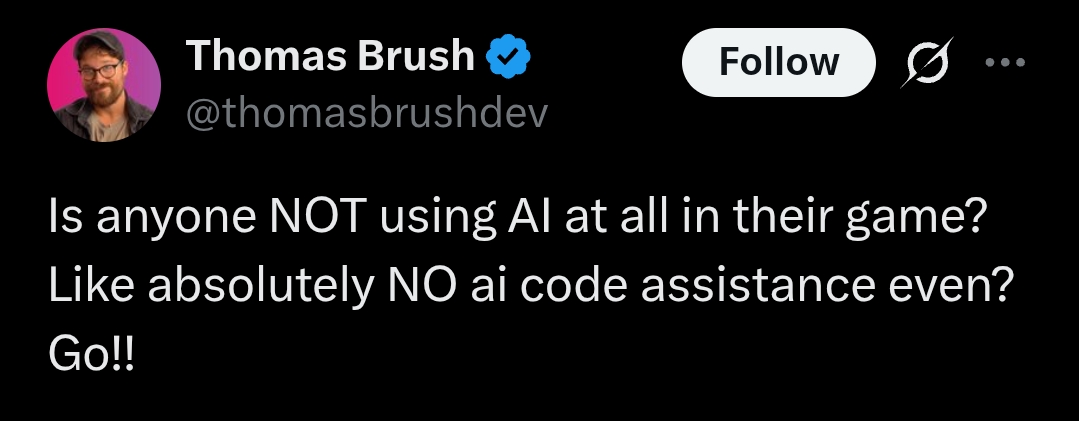The image size is (1079, 421).
Task: Open Grok explain icon beside Follow
Action: (x=928, y=62)
